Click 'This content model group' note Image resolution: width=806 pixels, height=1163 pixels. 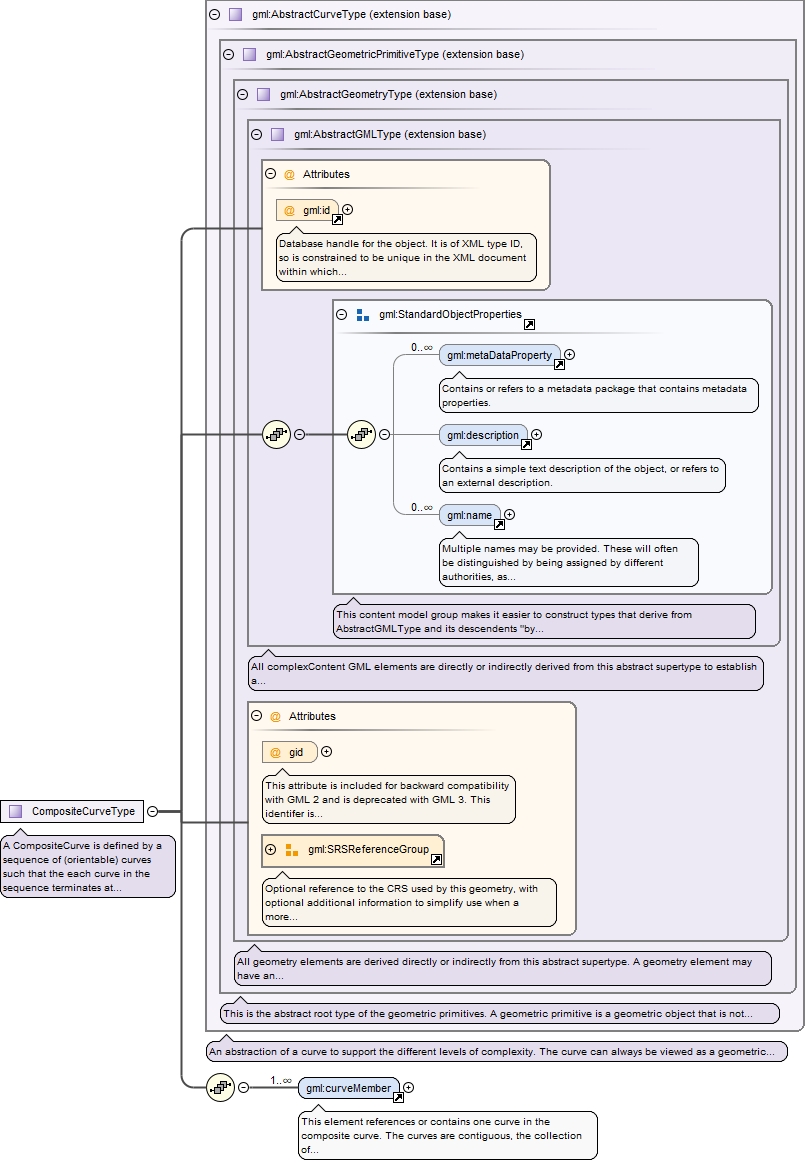[544, 622]
